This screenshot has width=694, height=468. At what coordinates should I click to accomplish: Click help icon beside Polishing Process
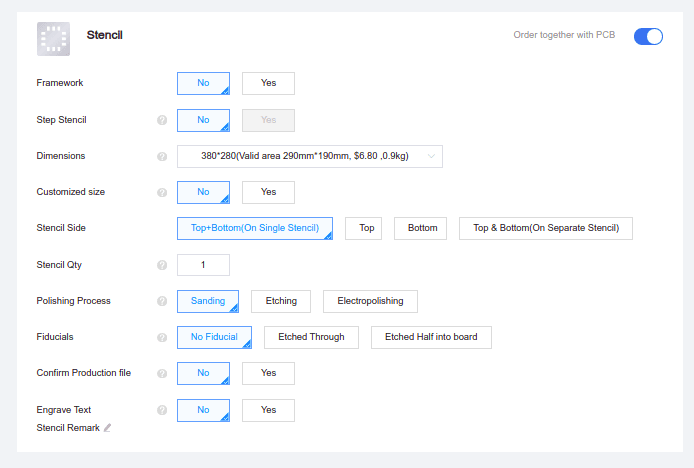click(x=162, y=301)
